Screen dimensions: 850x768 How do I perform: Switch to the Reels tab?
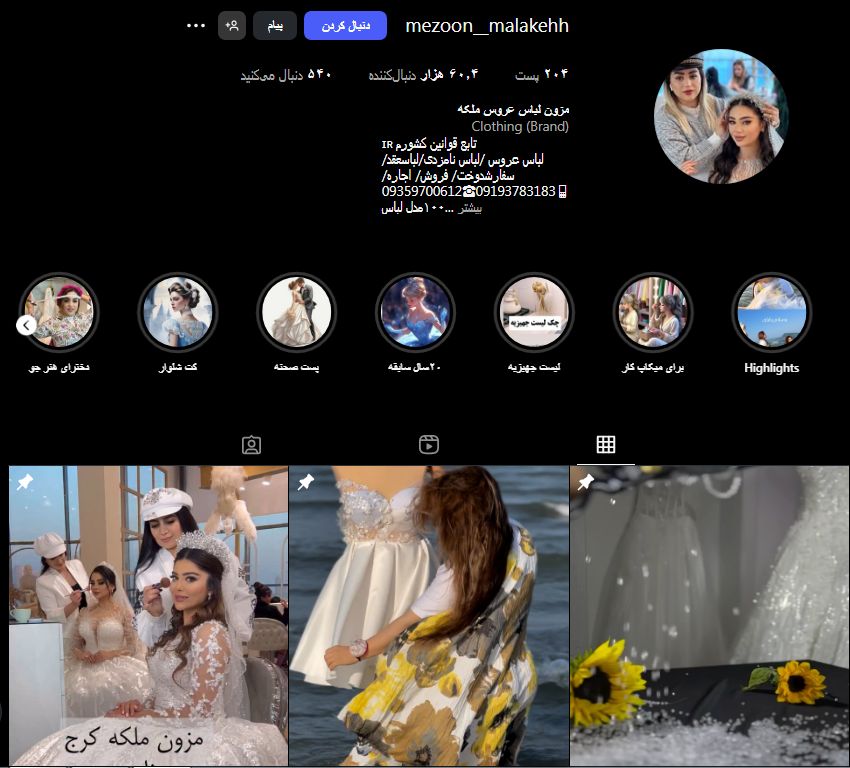point(428,444)
